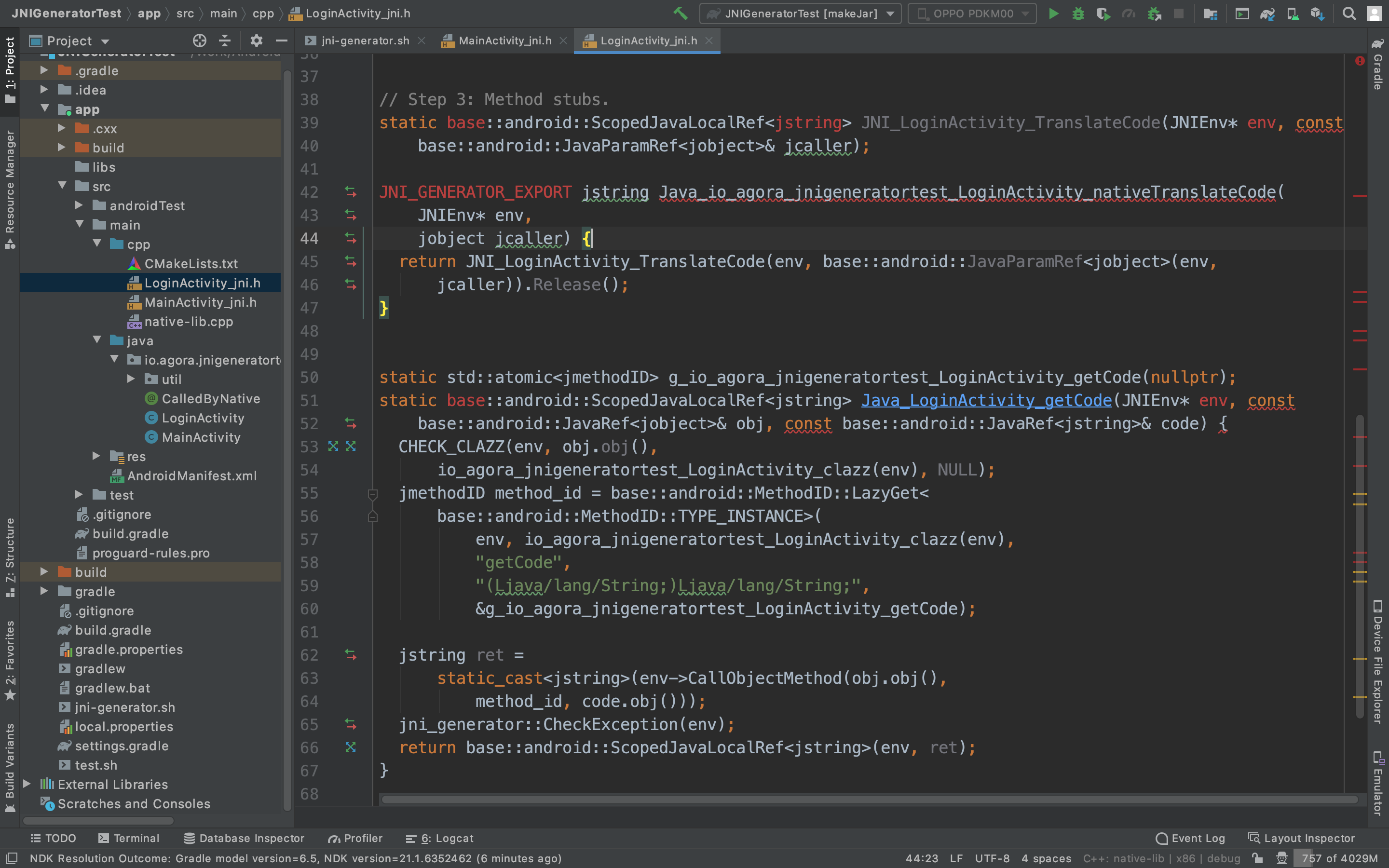Viewport: 1389px width, 868px height.
Task: Collapse the cpp folder in tree
Action: tap(97, 244)
